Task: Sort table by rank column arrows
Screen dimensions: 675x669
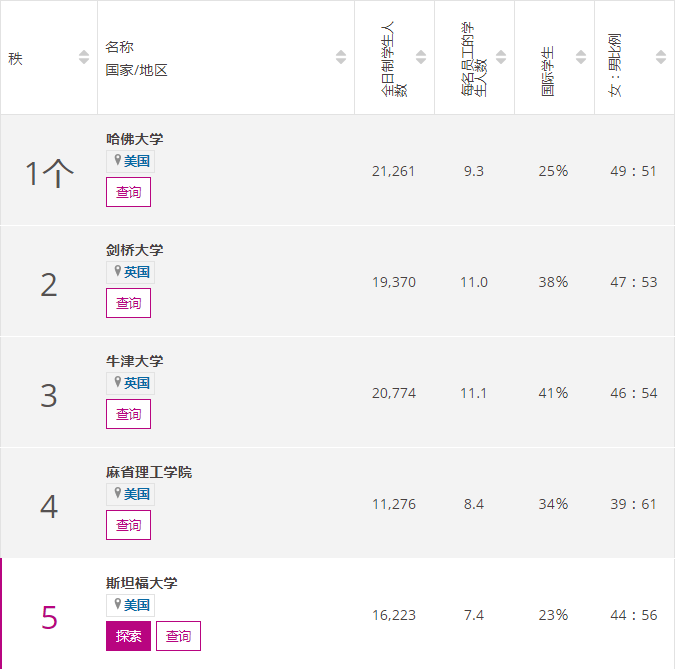Action: (84, 58)
